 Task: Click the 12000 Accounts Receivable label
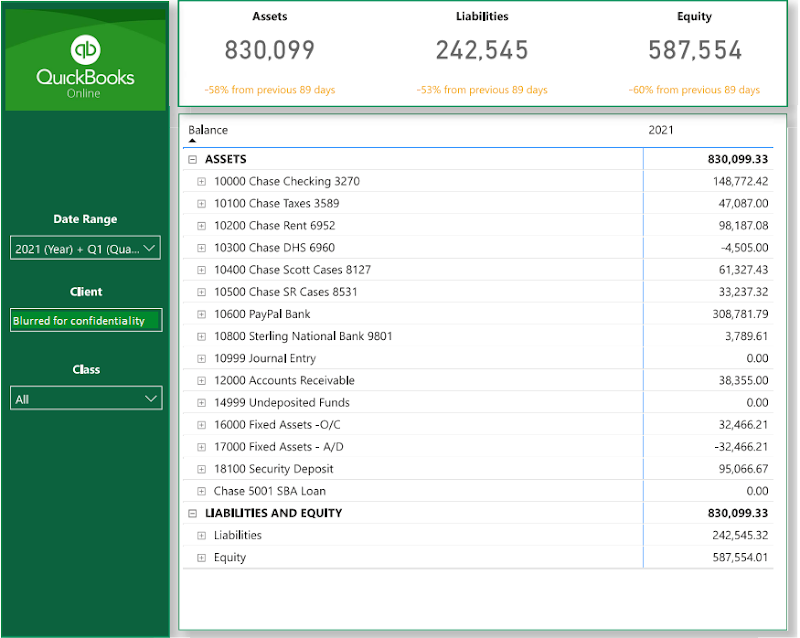(284, 380)
